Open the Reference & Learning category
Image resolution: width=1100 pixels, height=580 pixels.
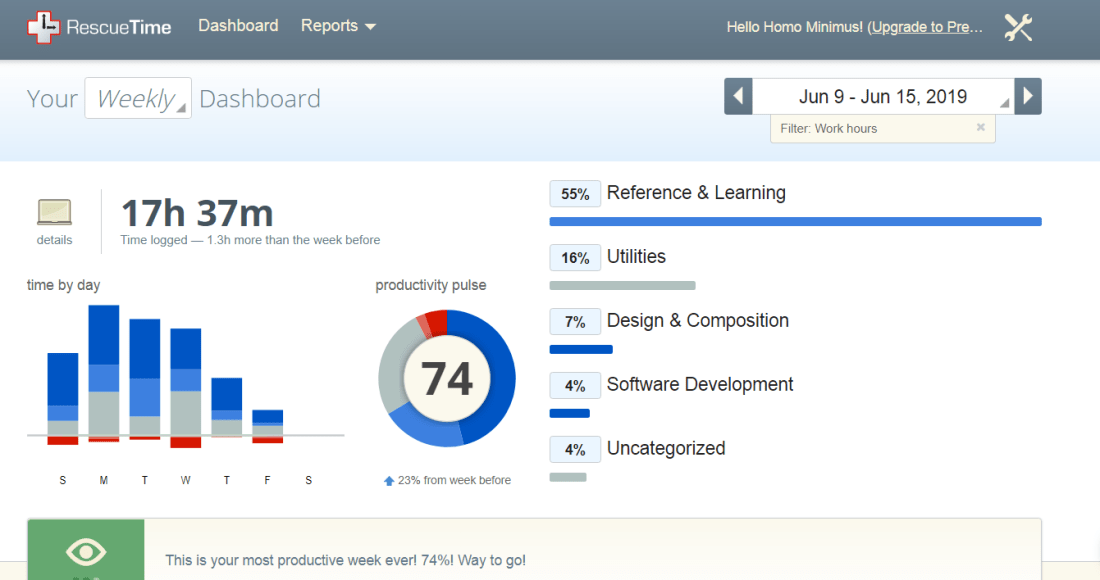pyautogui.click(x=696, y=193)
